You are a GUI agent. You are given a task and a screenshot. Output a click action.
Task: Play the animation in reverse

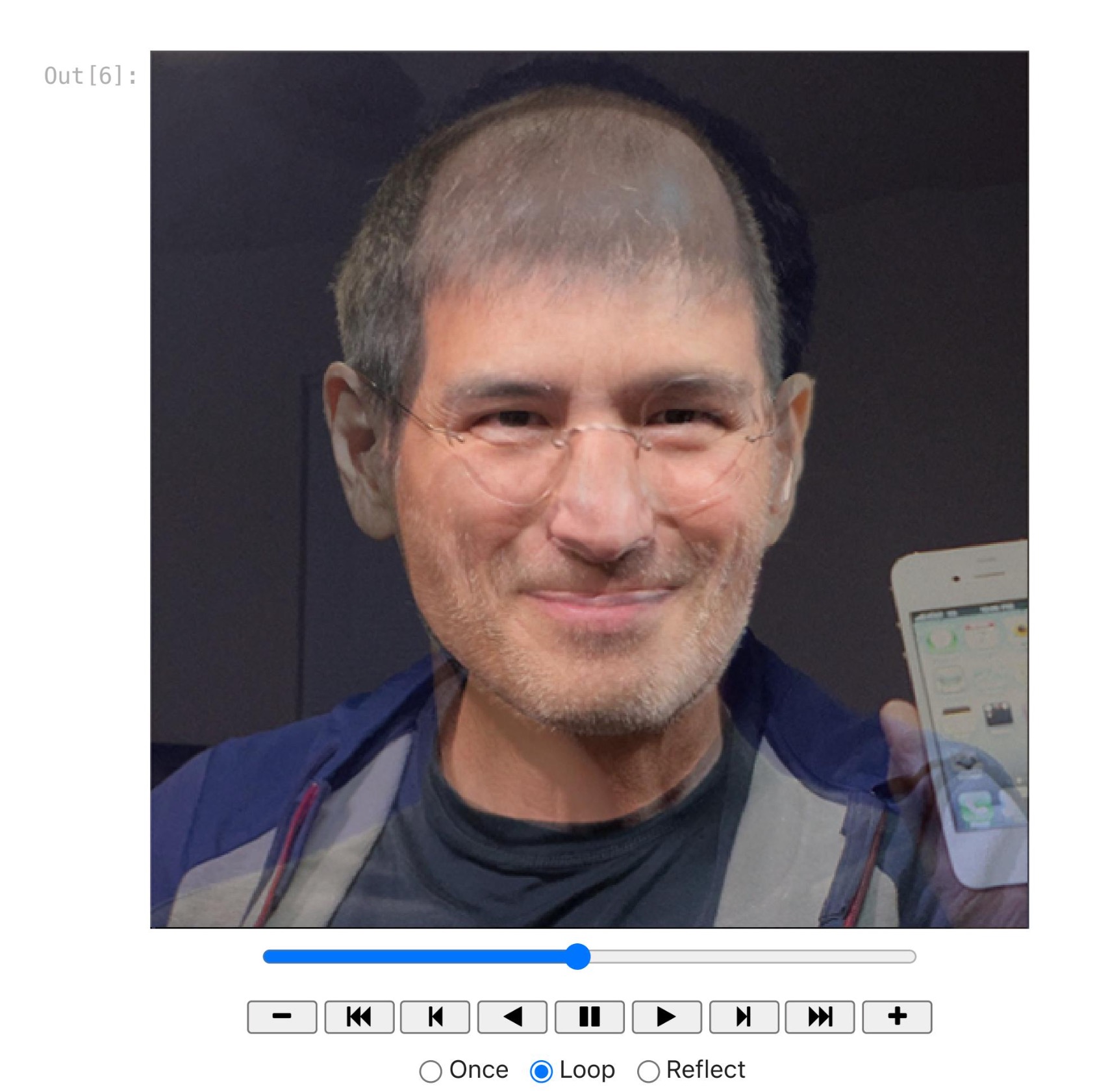click(512, 1015)
